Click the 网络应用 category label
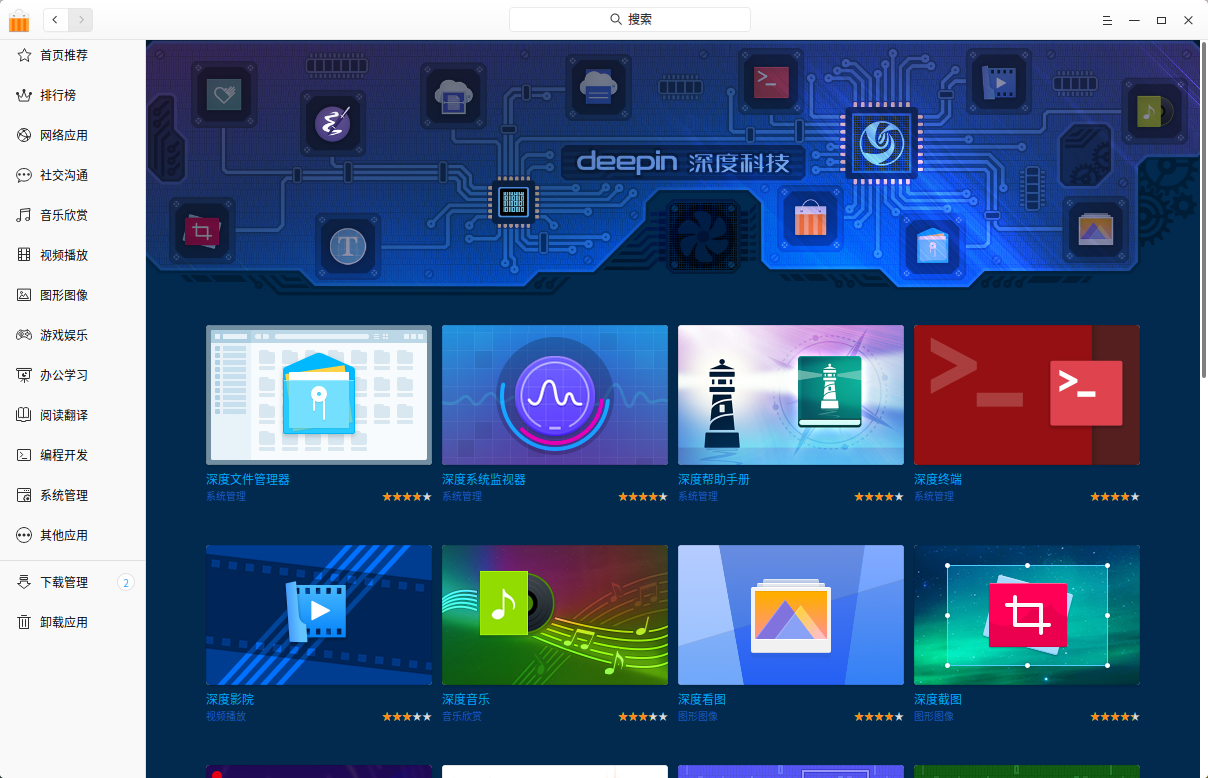This screenshot has width=1208, height=778. (64, 135)
